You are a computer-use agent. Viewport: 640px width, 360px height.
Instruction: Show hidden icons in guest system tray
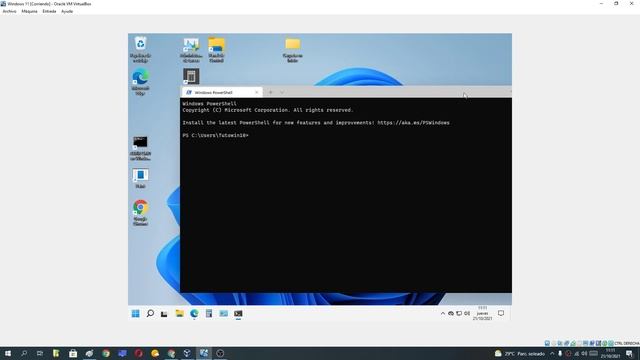443,313
